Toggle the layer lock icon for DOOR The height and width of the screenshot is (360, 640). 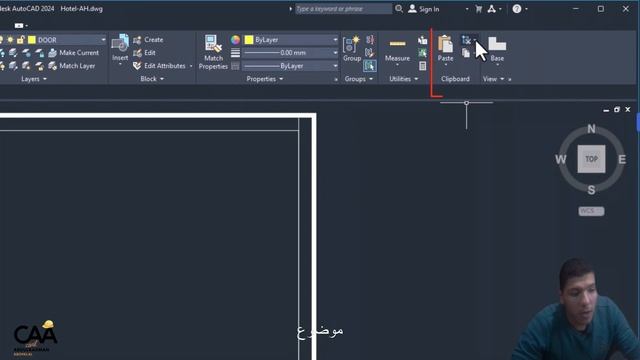20,40
